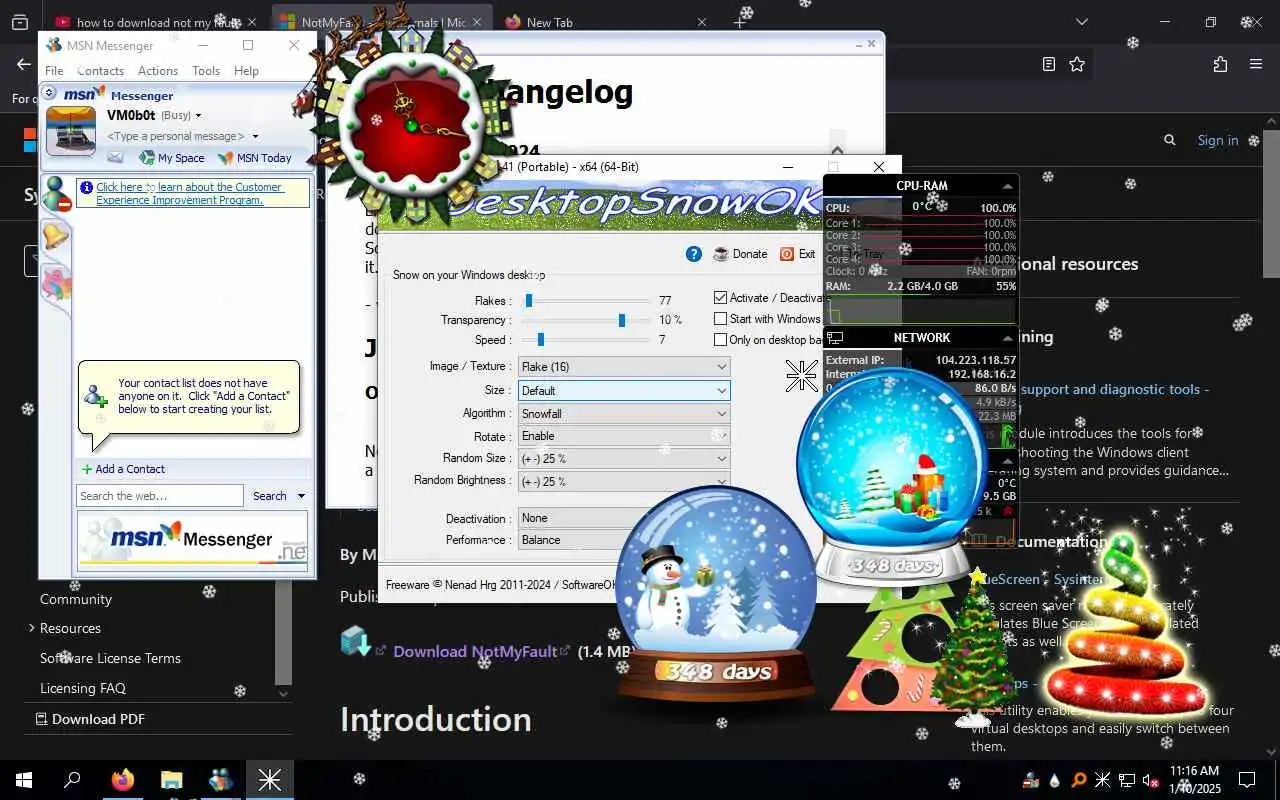Open the Help menu in MSN Messenger
The height and width of the screenshot is (800, 1280).
[x=246, y=71]
